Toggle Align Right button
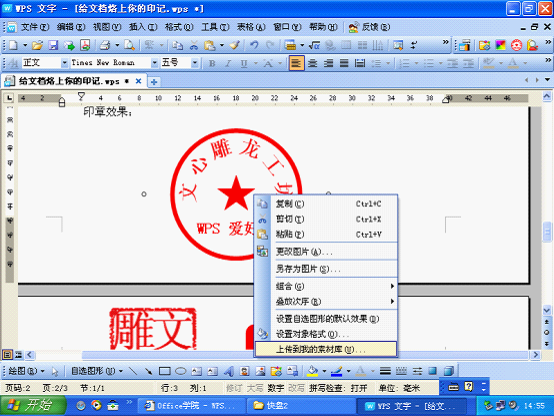This screenshot has height=416, width=554. click(x=328, y=63)
